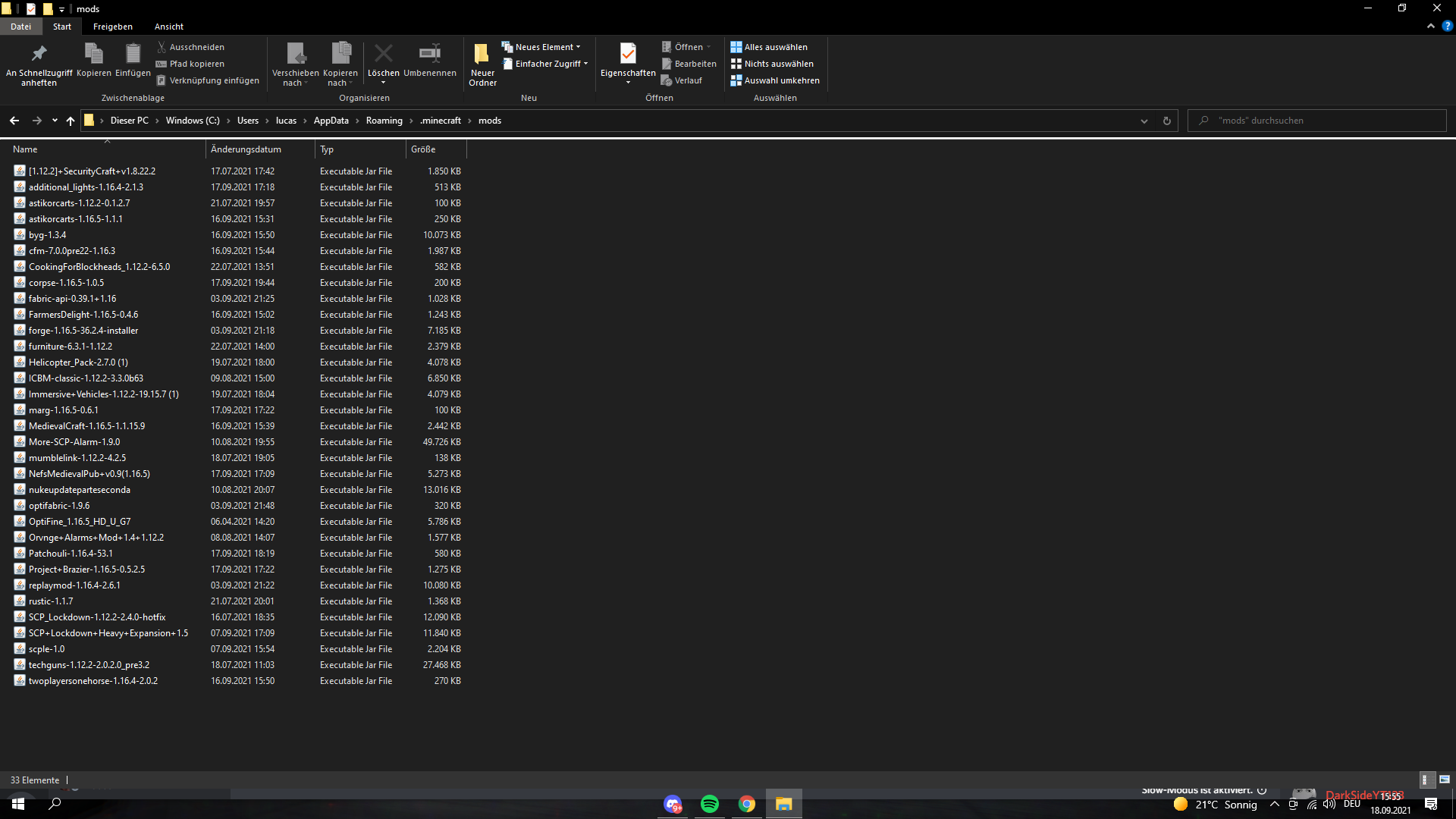Sort by Änderungsdatum column header

[260, 149]
